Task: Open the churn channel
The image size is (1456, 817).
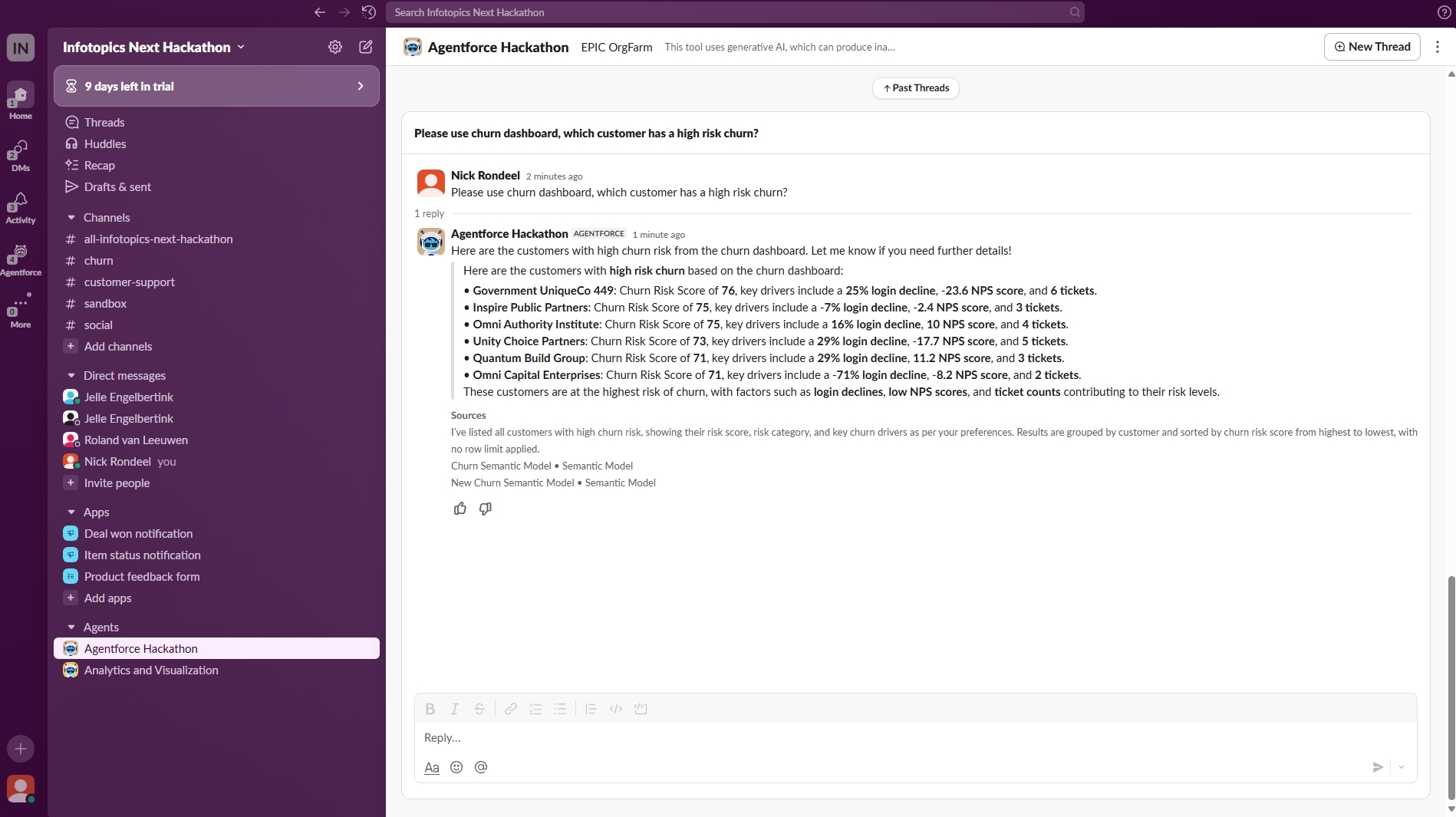Action: [216, 261]
